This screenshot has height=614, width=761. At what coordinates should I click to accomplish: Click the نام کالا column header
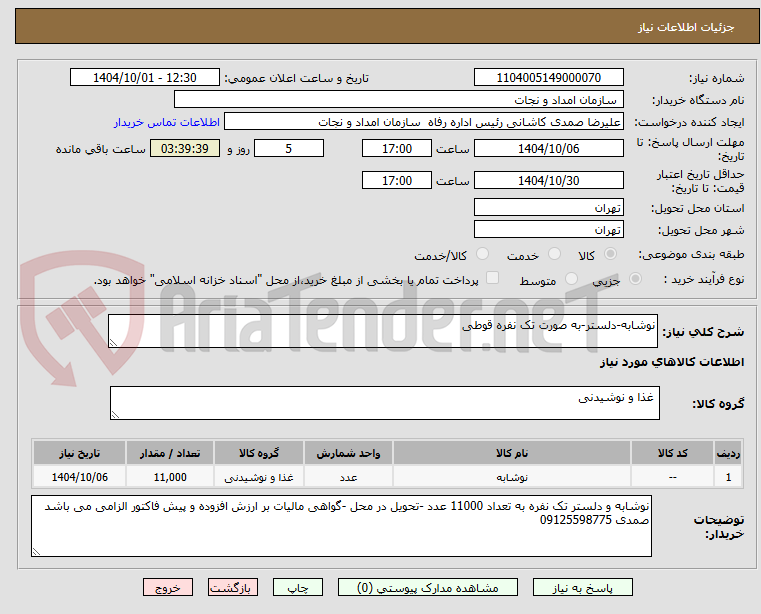click(512, 453)
